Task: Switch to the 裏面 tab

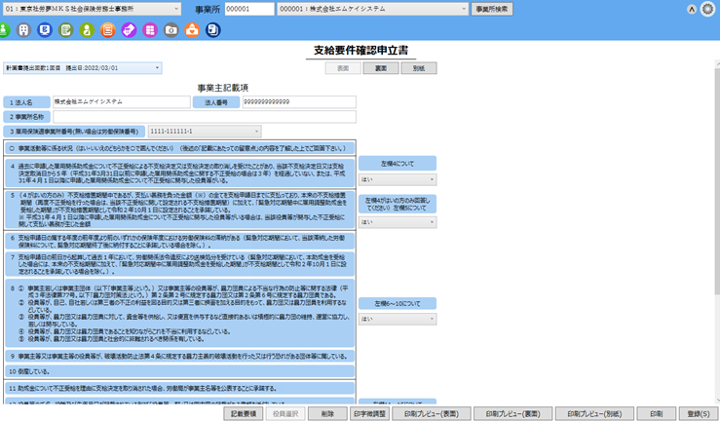Action: click(x=381, y=68)
